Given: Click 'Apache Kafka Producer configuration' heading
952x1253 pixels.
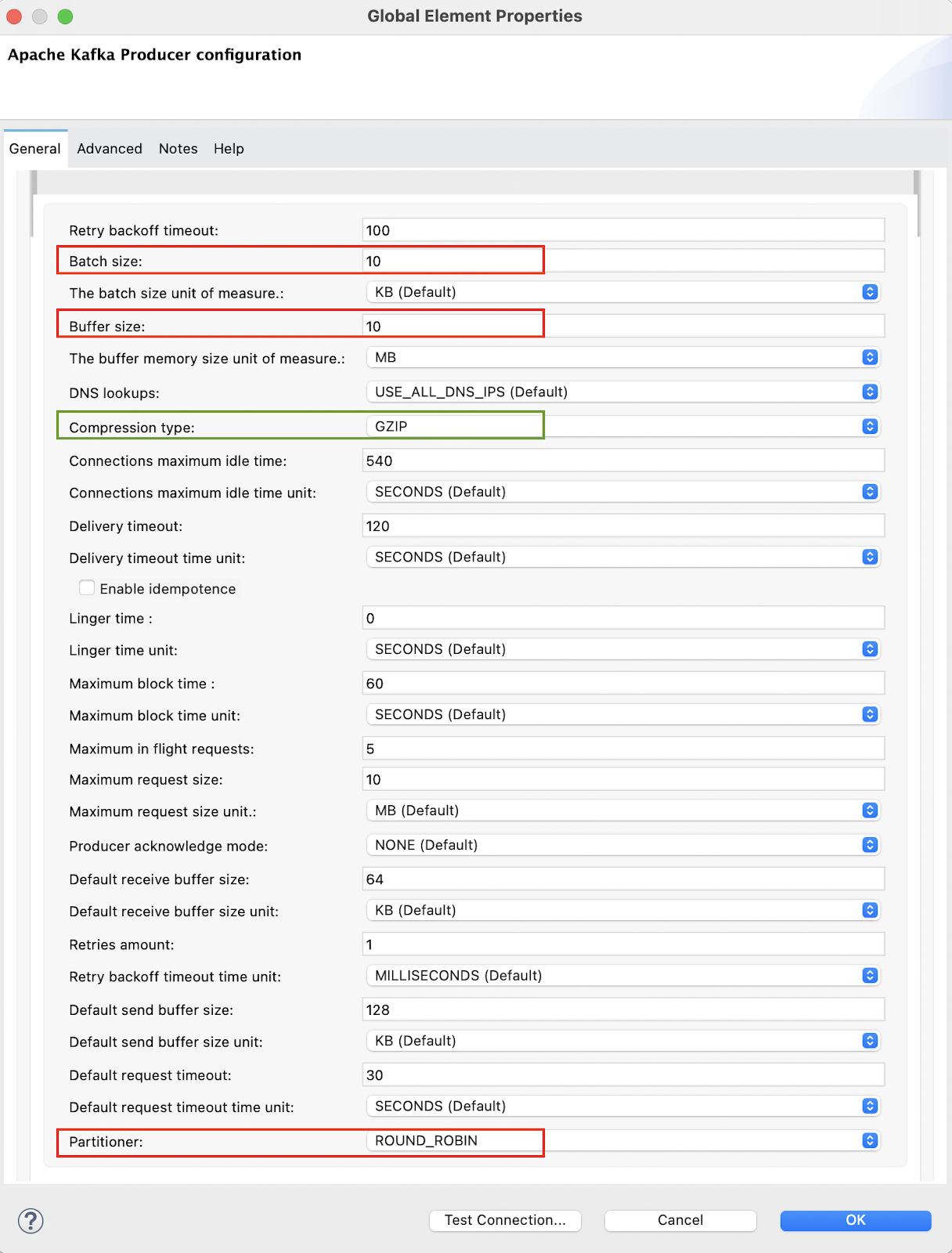Looking at the screenshot, I should point(154,55).
